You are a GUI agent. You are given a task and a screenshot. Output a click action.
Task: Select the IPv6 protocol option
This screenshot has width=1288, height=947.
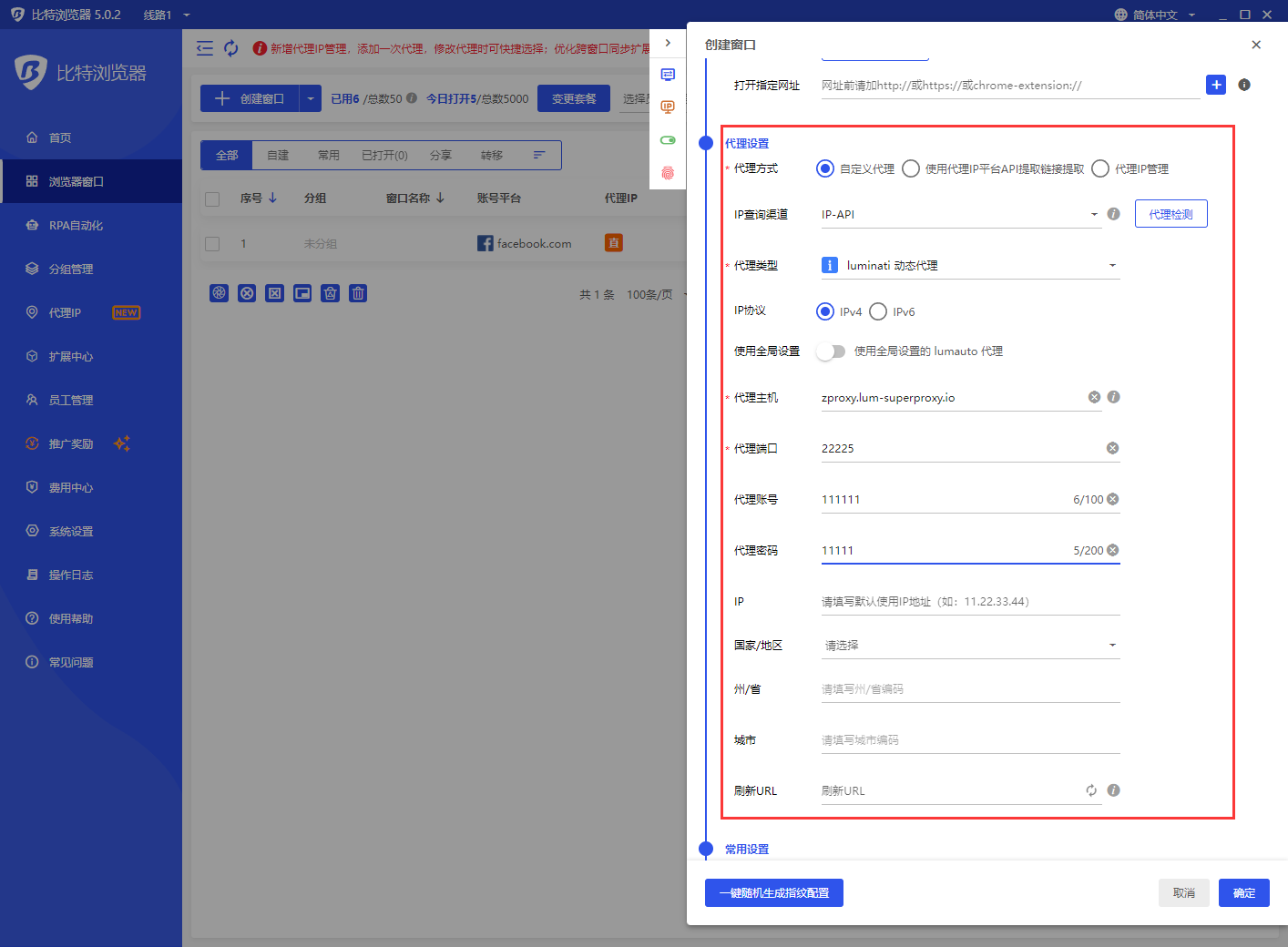click(877, 311)
